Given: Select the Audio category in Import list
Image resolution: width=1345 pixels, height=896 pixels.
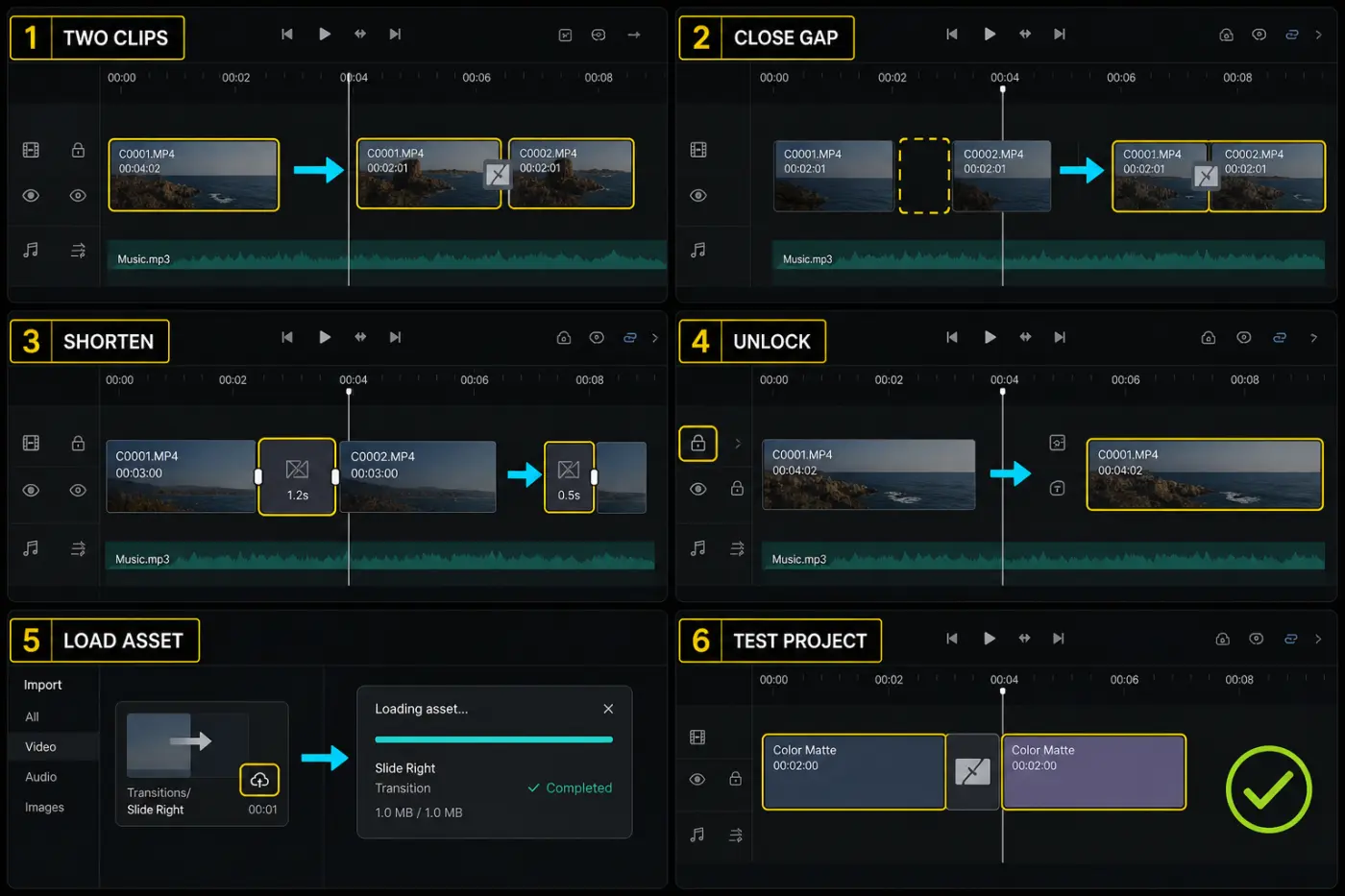Looking at the screenshot, I should tap(40, 777).
